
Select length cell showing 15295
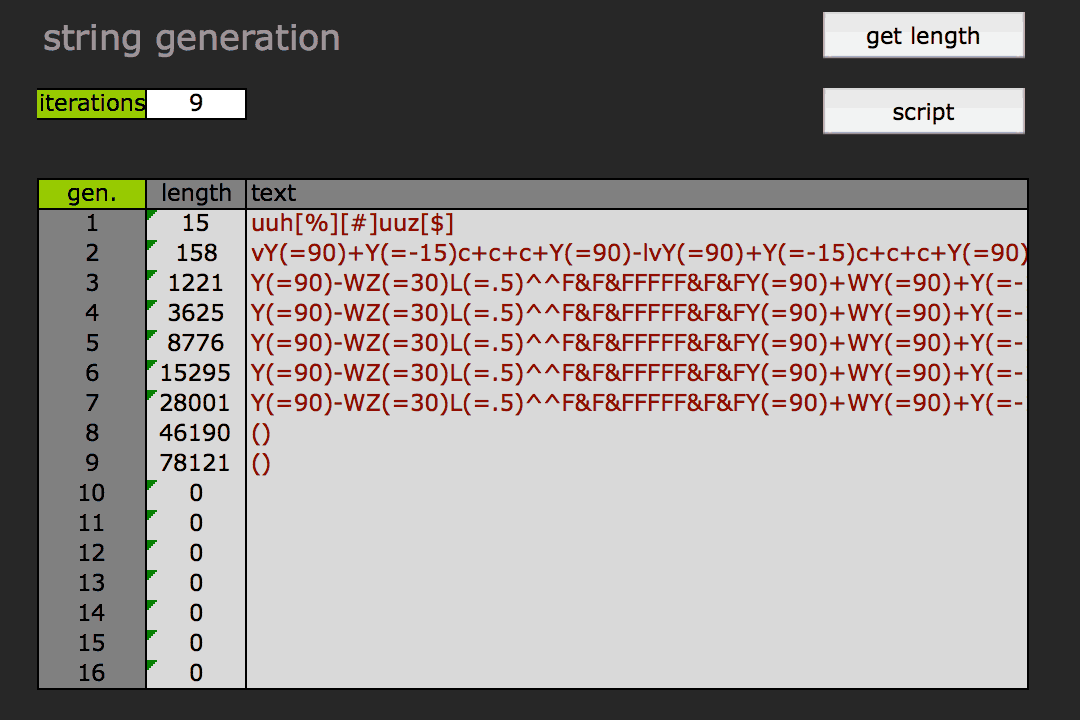pyautogui.click(x=196, y=373)
